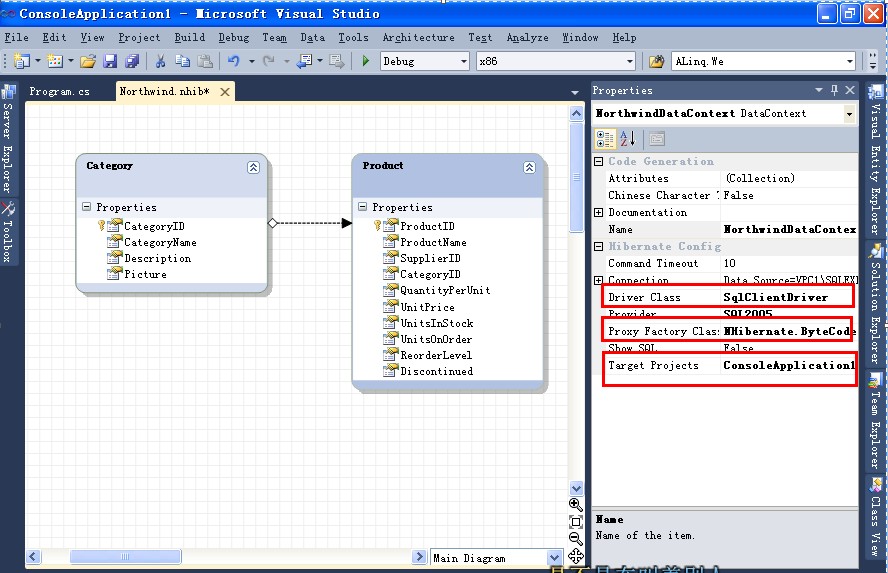Click the horizontal scrollbar left arrow
The height and width of the screenshot is (573, 888).
[x=33, y=557]
